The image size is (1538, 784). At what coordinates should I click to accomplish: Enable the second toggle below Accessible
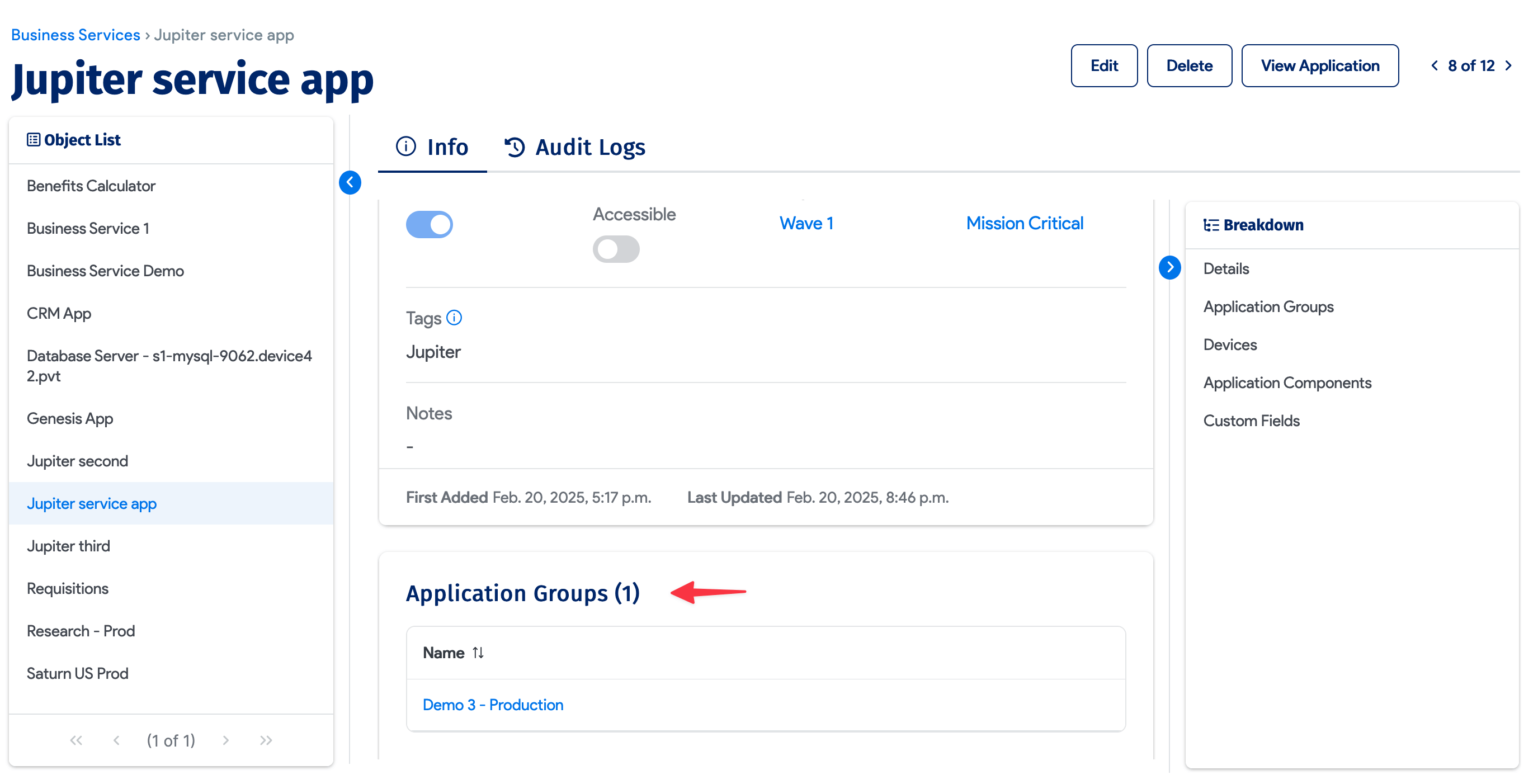tap(616, 249)
